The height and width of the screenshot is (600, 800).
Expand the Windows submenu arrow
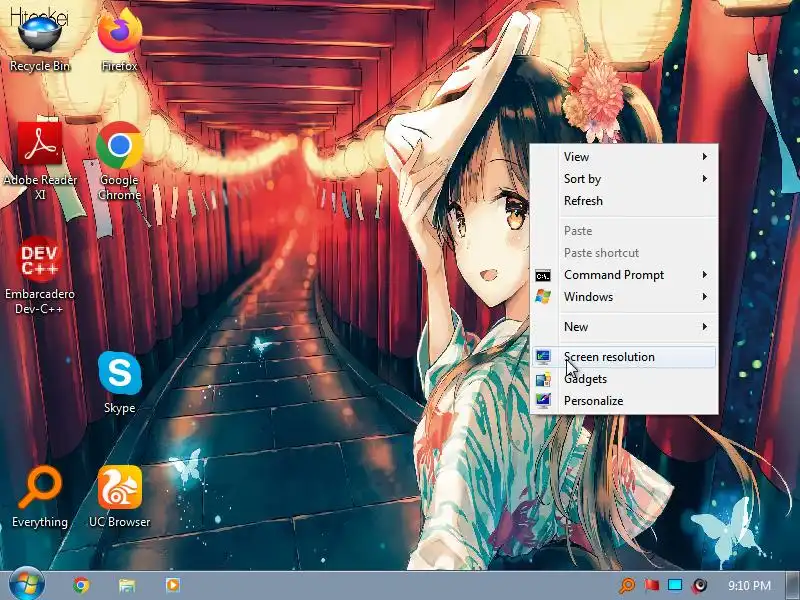tap(705, 296)
